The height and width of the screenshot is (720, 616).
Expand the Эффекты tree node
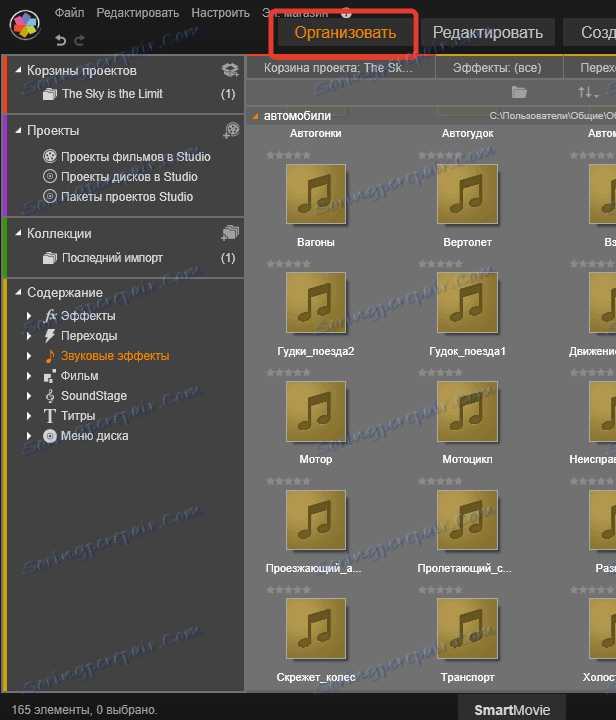[30, 316]
